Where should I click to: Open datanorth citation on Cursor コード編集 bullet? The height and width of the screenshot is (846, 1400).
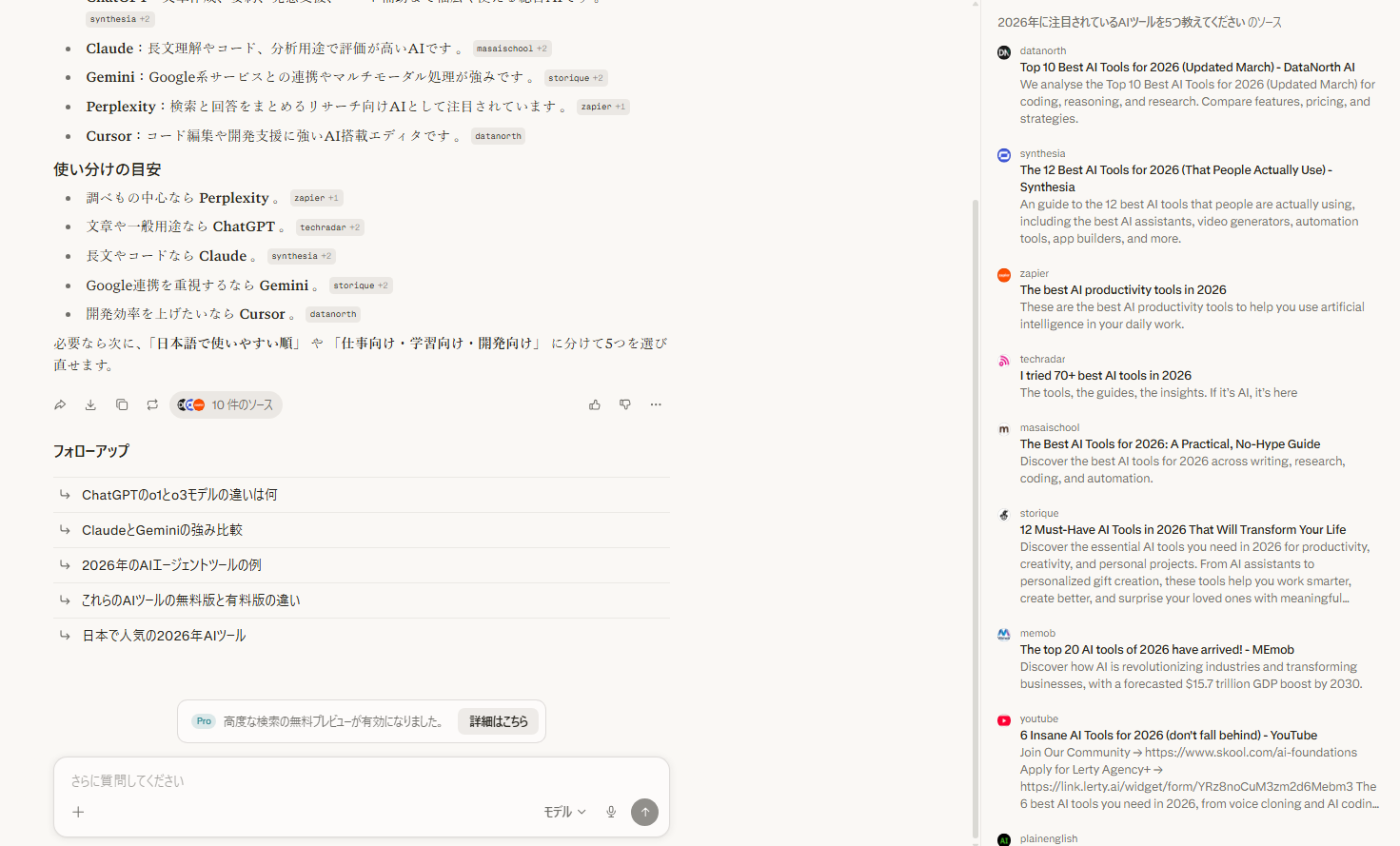tap(498, 136)
